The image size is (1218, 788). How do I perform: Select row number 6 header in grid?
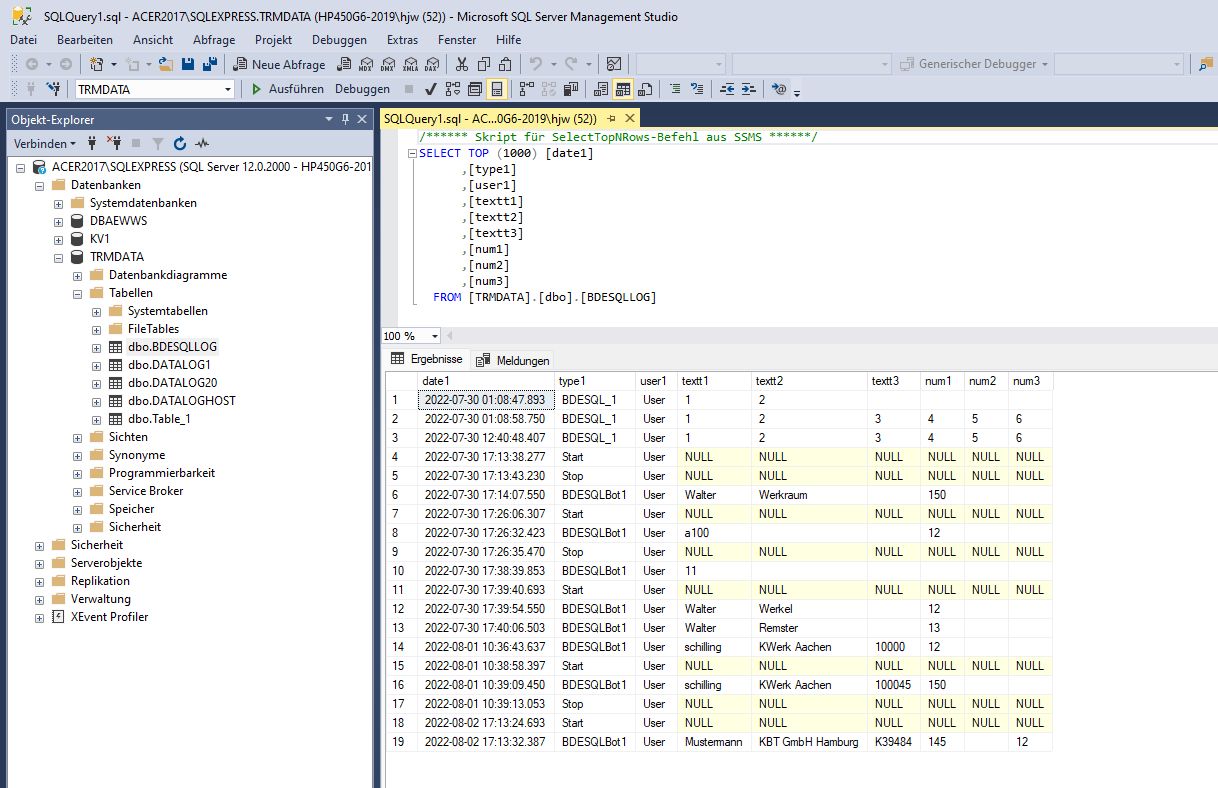click(401, 495)
